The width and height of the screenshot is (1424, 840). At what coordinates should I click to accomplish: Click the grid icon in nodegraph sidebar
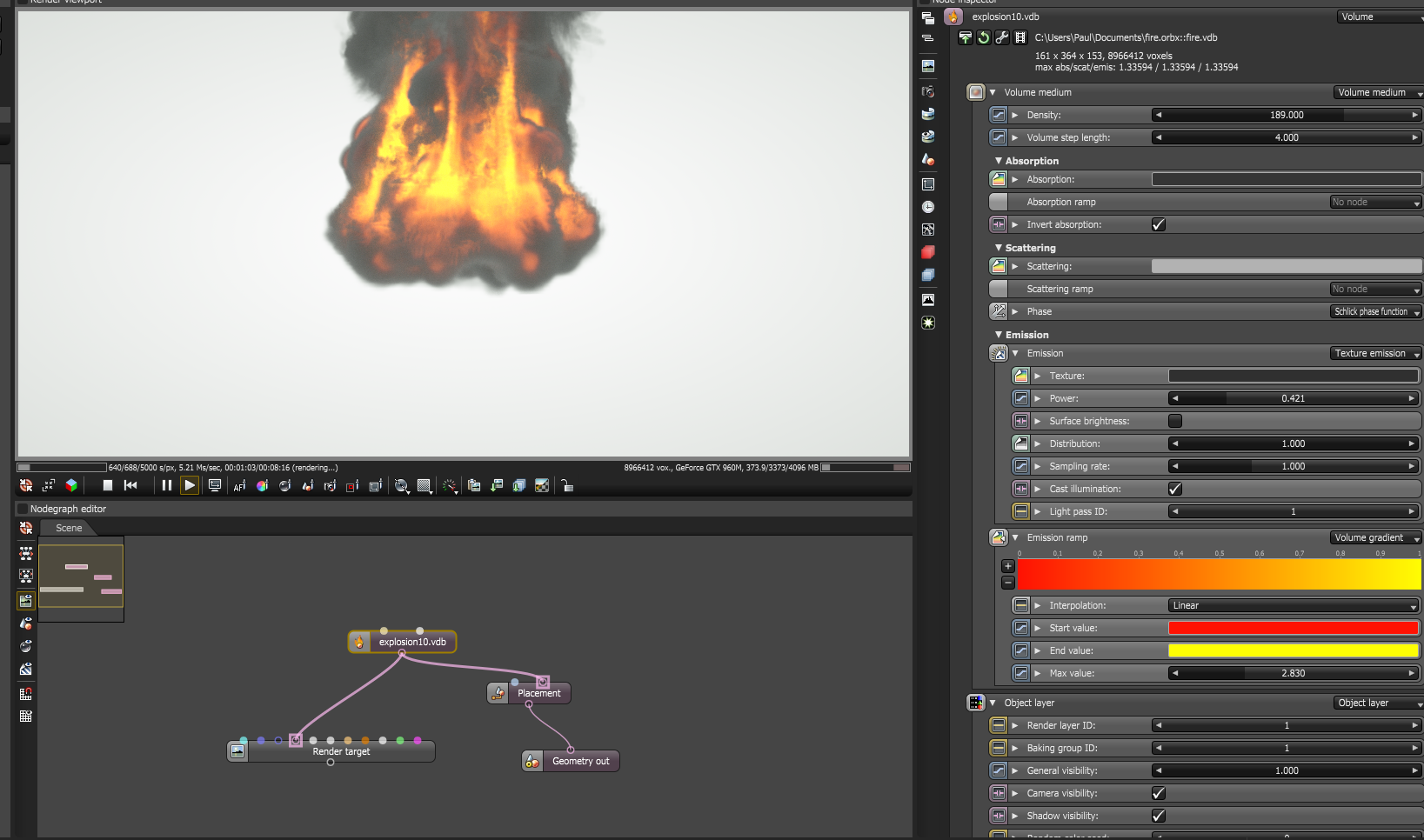point(26,717)
